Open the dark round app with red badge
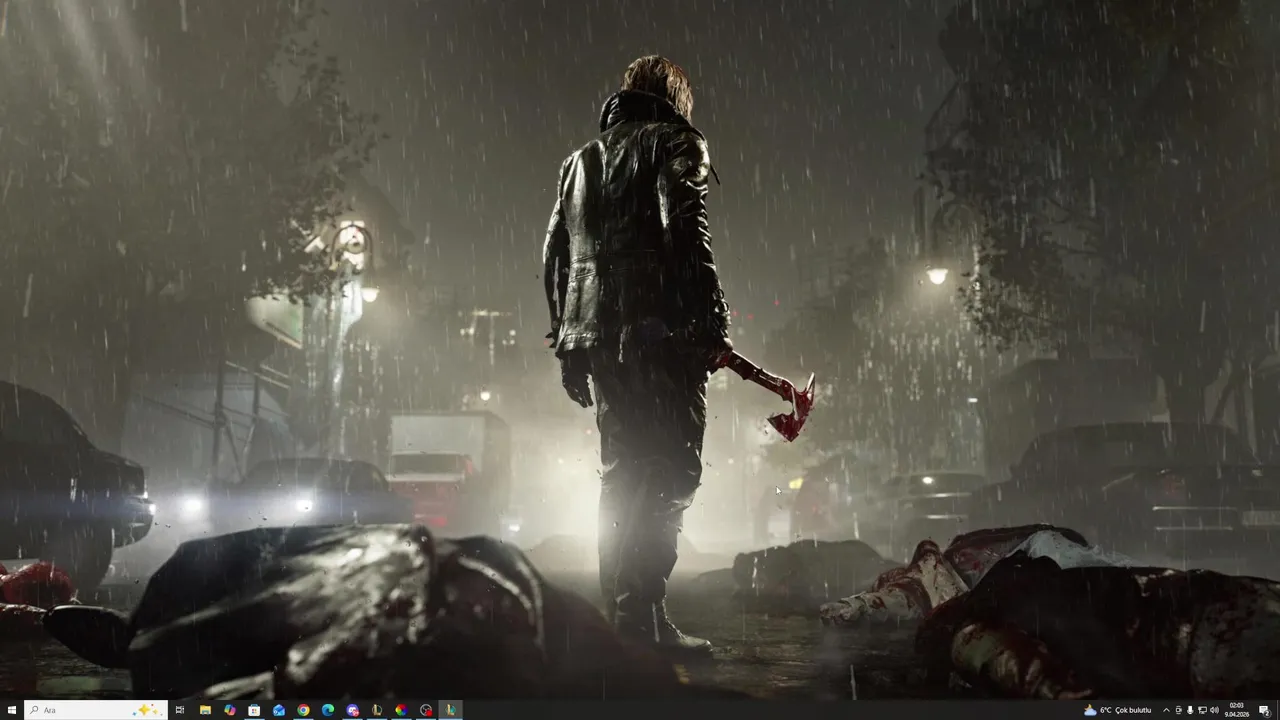The image size is (1280, 720). click(426, 710)
